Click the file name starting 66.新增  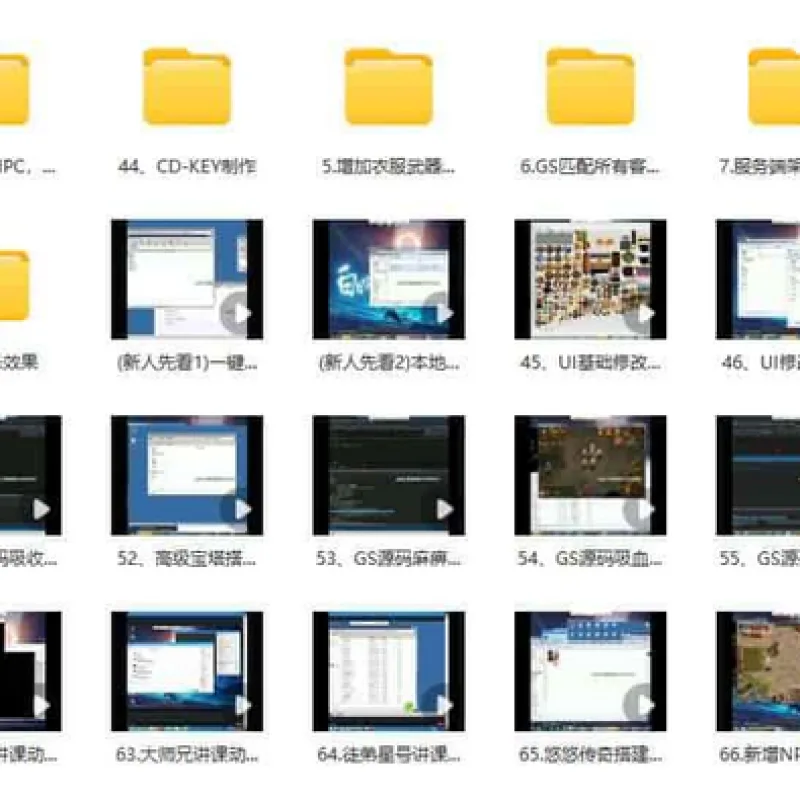coord(760,755)
